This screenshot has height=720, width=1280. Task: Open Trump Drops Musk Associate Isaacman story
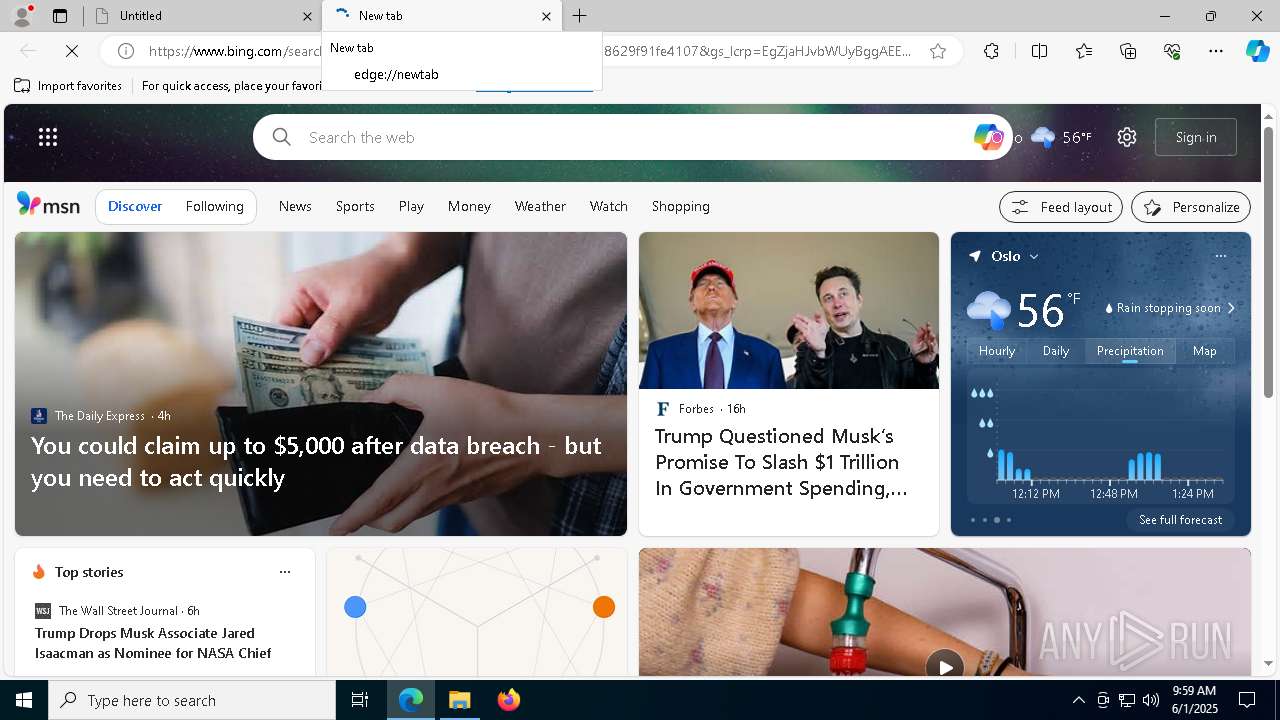(x=153, y=643)
